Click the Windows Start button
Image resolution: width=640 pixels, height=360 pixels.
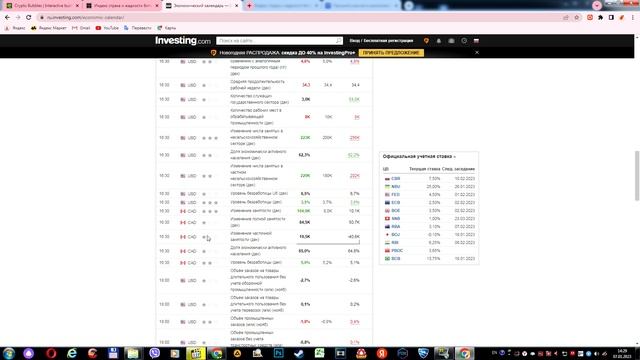pyautogui.click(x=9, y=353)
